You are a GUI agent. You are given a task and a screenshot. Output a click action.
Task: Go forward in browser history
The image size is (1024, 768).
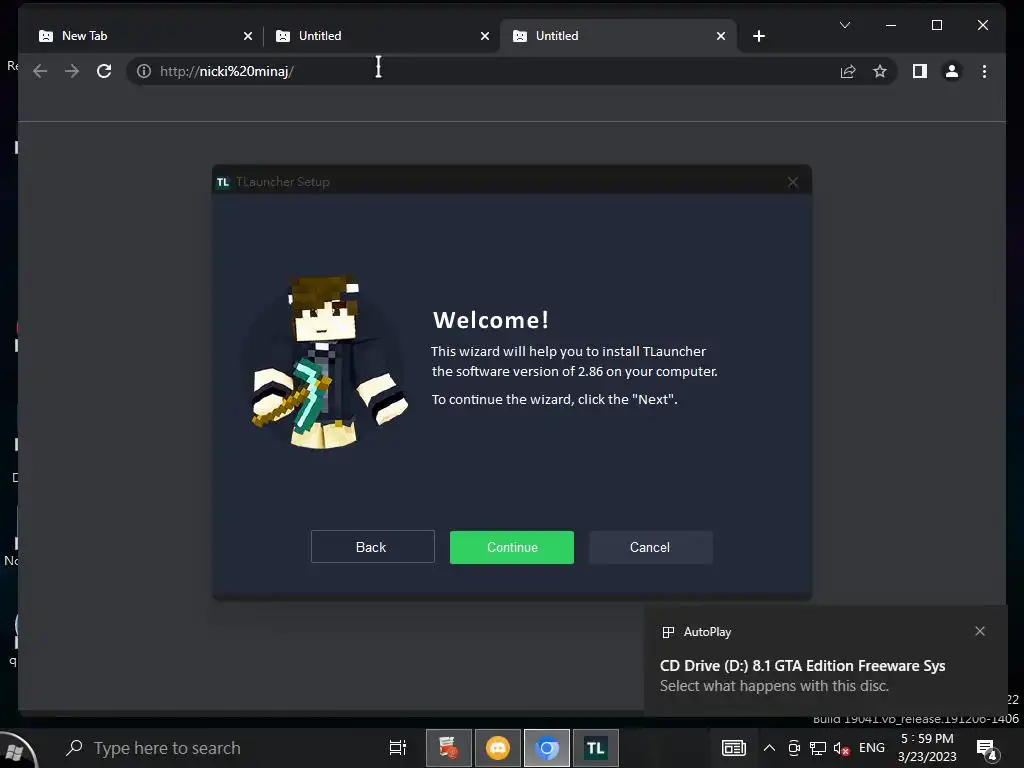click(72, 71)
